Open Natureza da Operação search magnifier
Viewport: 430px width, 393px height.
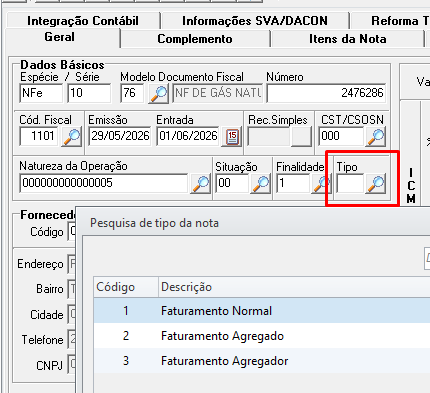coord(200,183)
